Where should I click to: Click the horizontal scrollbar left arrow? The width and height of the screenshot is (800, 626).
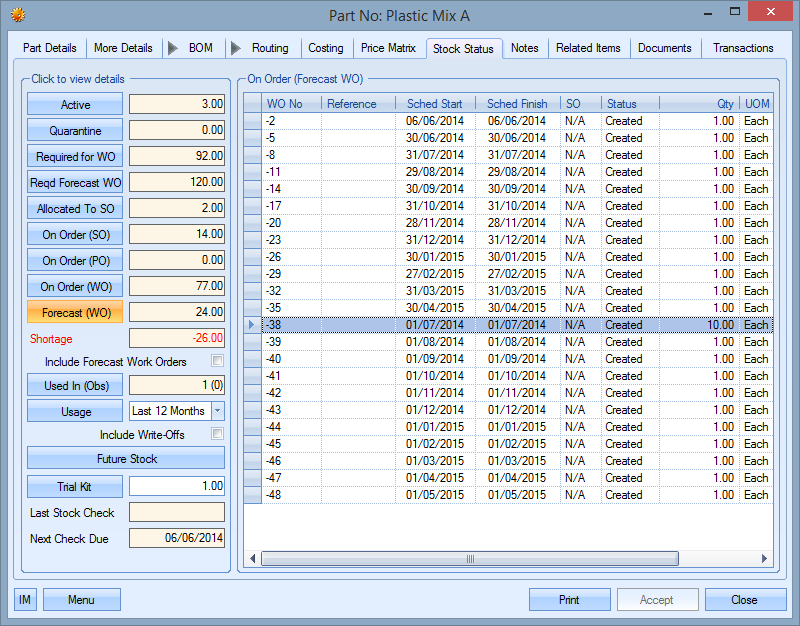point(252,559)
